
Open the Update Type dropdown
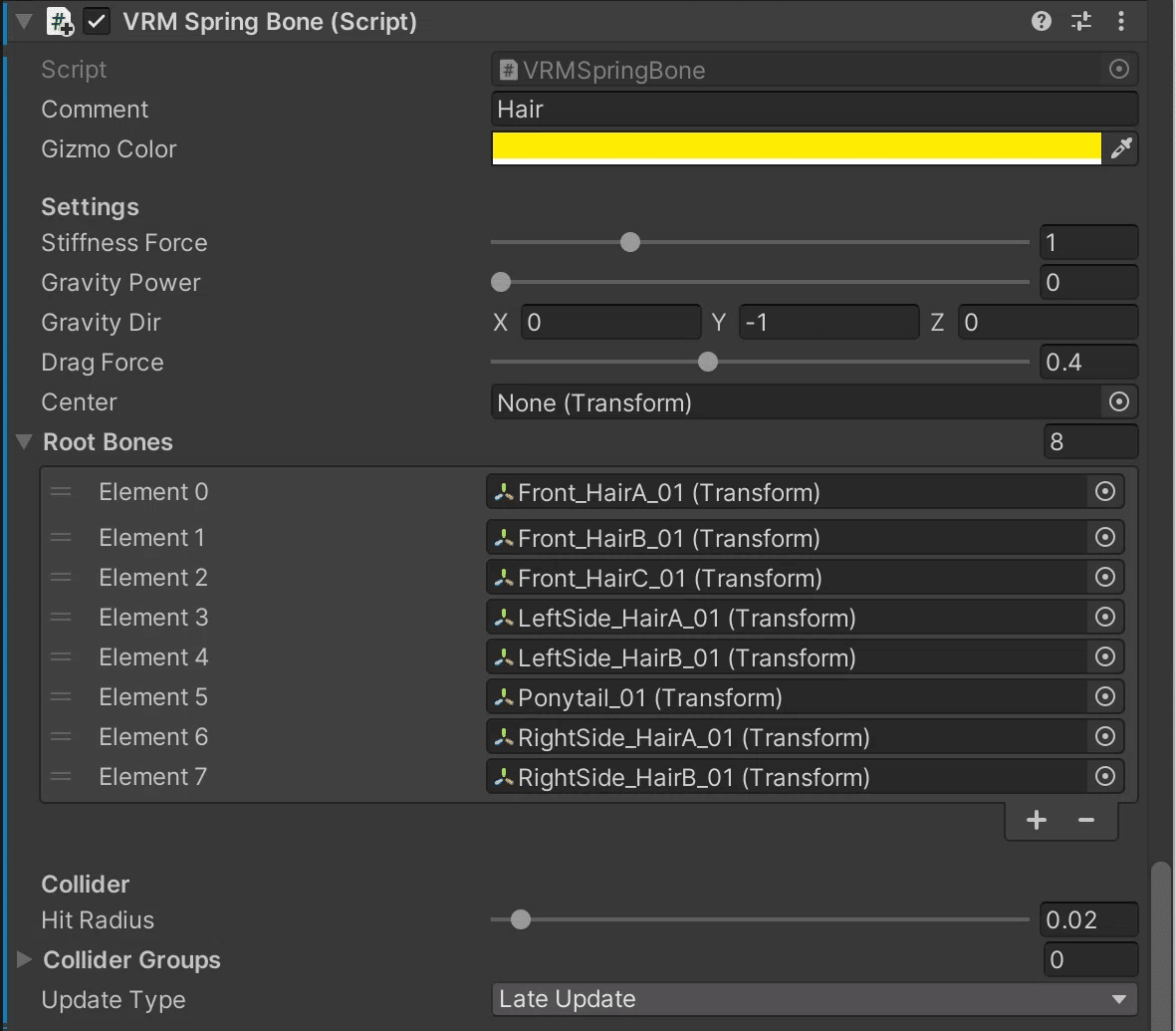coord(815,999)
